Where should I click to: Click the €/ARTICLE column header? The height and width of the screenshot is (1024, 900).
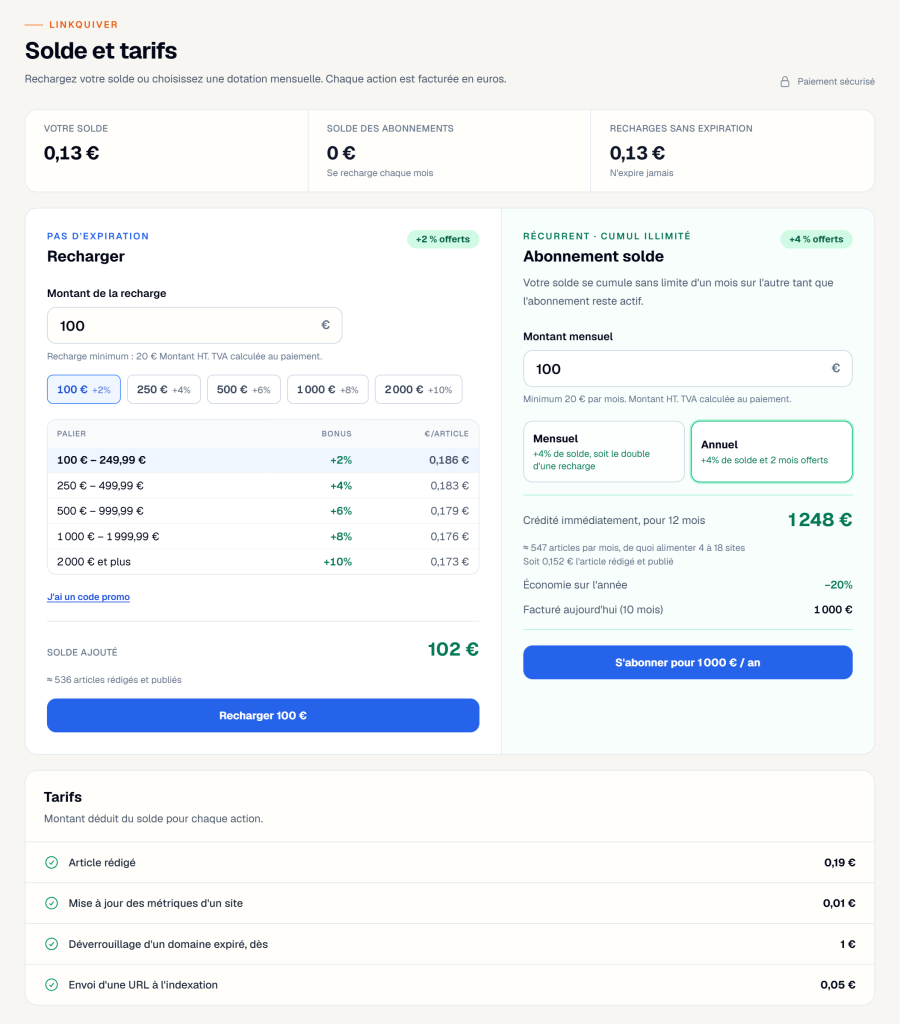point(447,434)
